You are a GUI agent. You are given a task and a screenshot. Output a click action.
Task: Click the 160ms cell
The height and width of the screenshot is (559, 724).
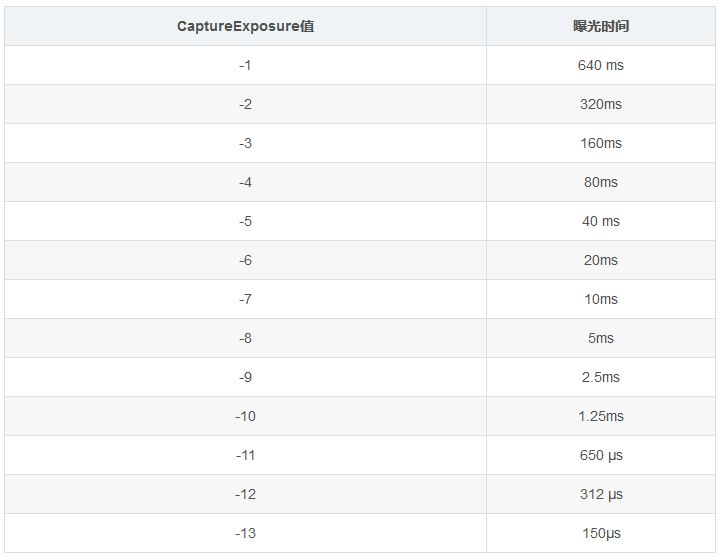click(601, 143)
